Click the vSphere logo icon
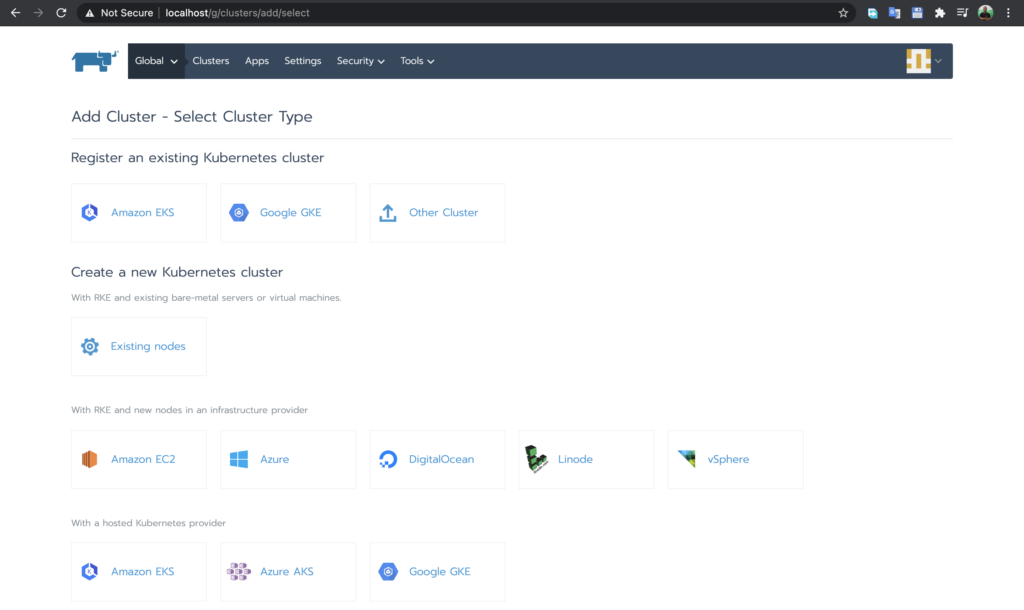This screenshot has width=1024, height=610. pyautogui.click(x=686, y=458)
